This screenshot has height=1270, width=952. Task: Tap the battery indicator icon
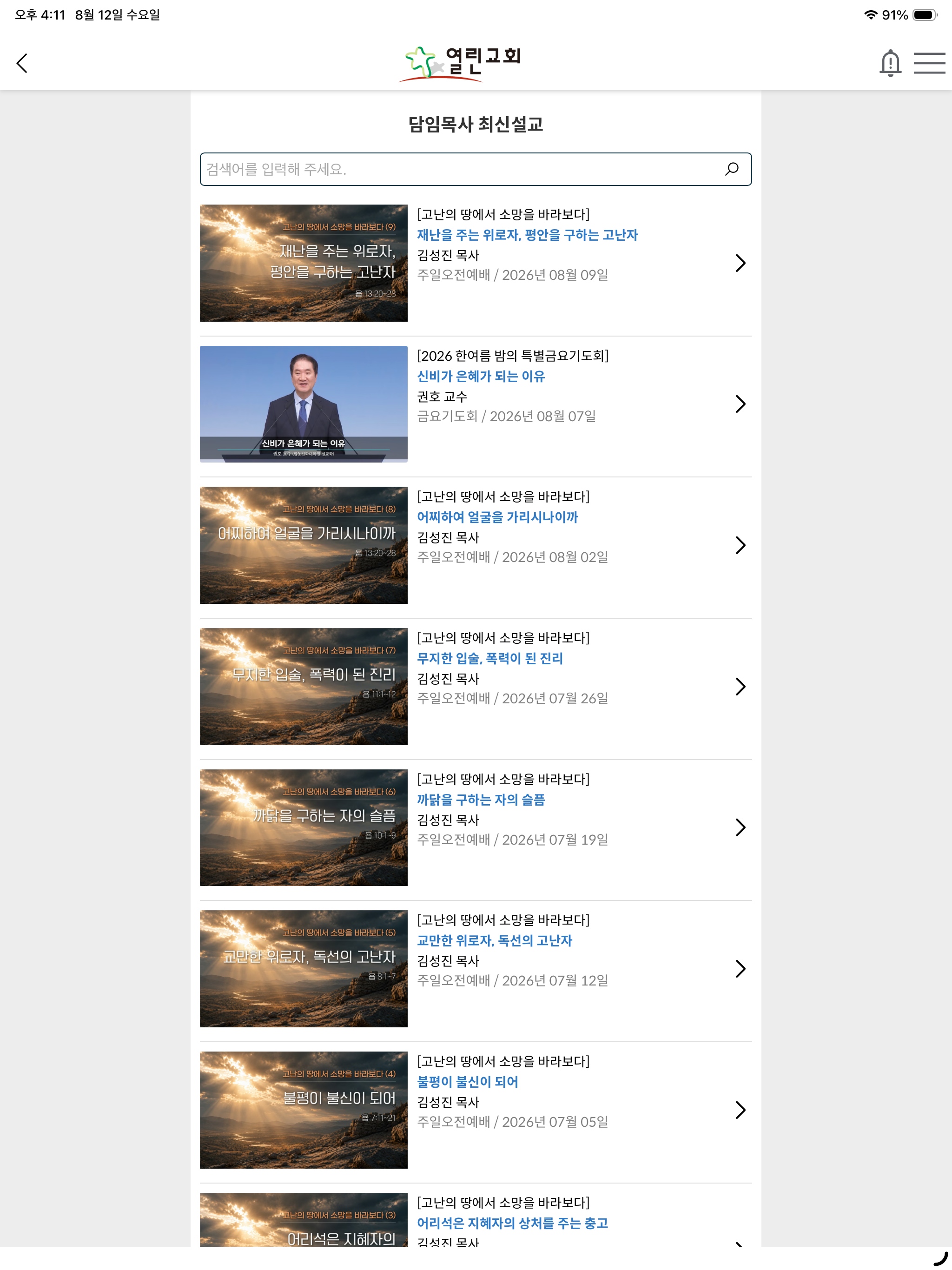(925, 15)
